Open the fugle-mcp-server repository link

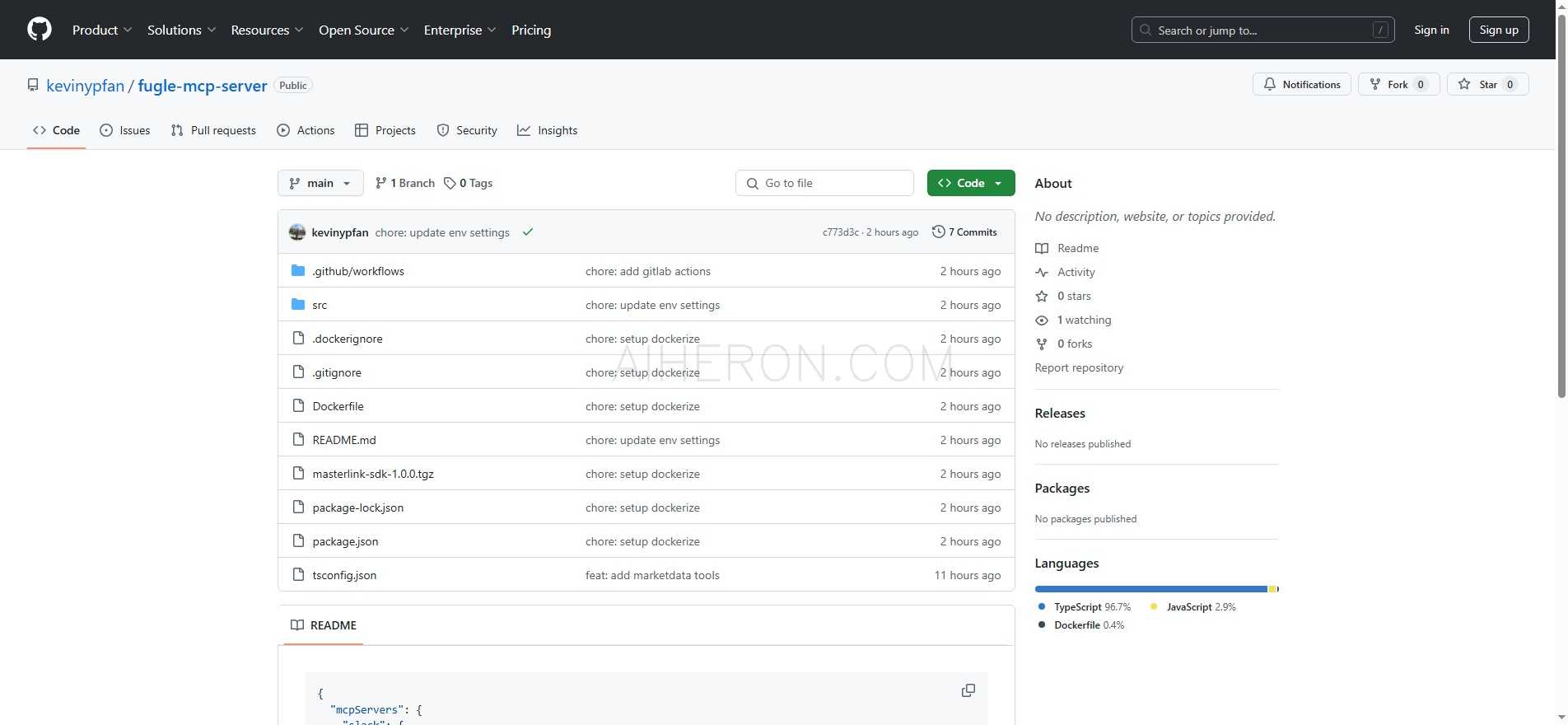[x=203, y=86]
